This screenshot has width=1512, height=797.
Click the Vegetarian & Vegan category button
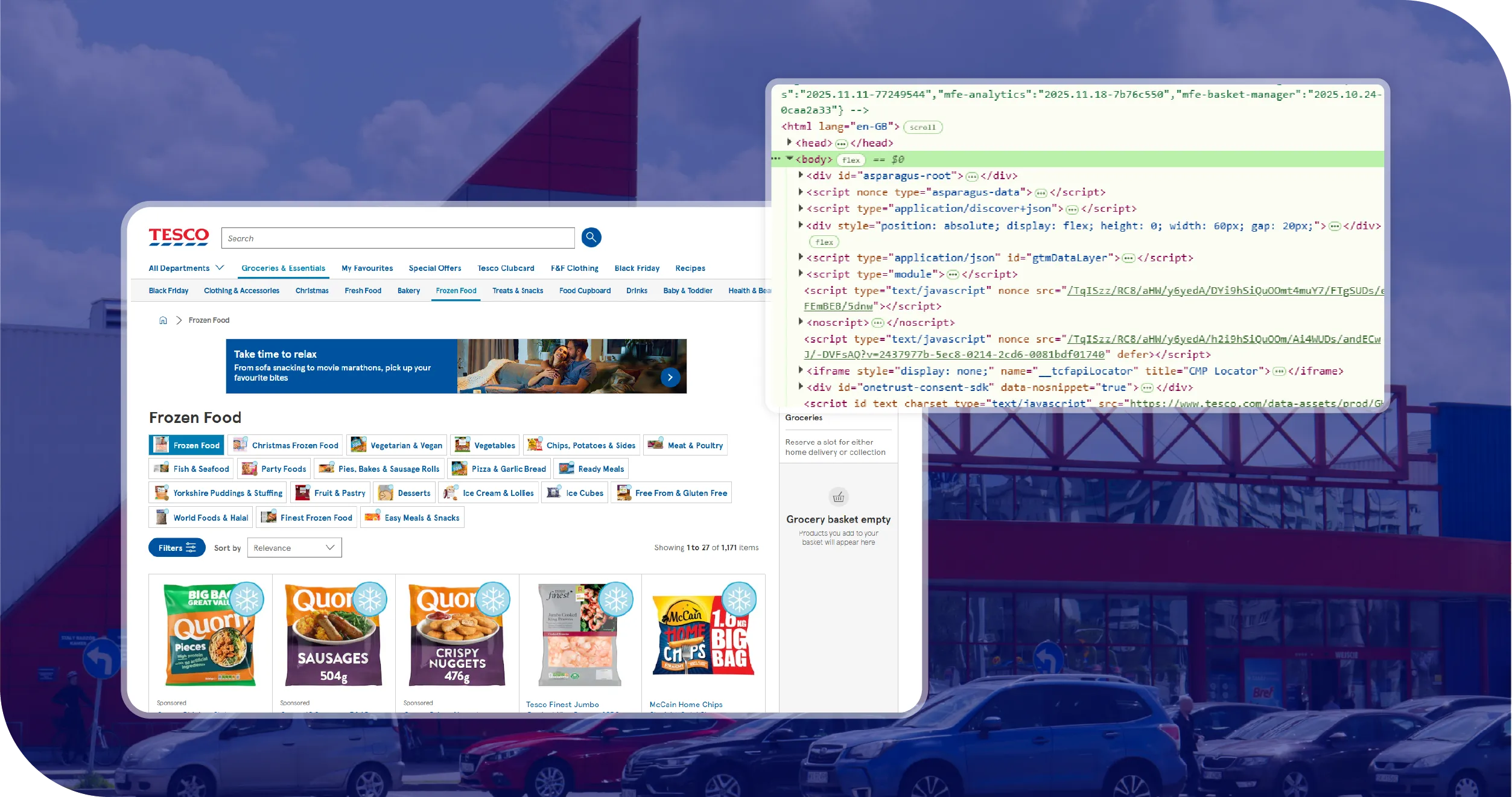397,445
